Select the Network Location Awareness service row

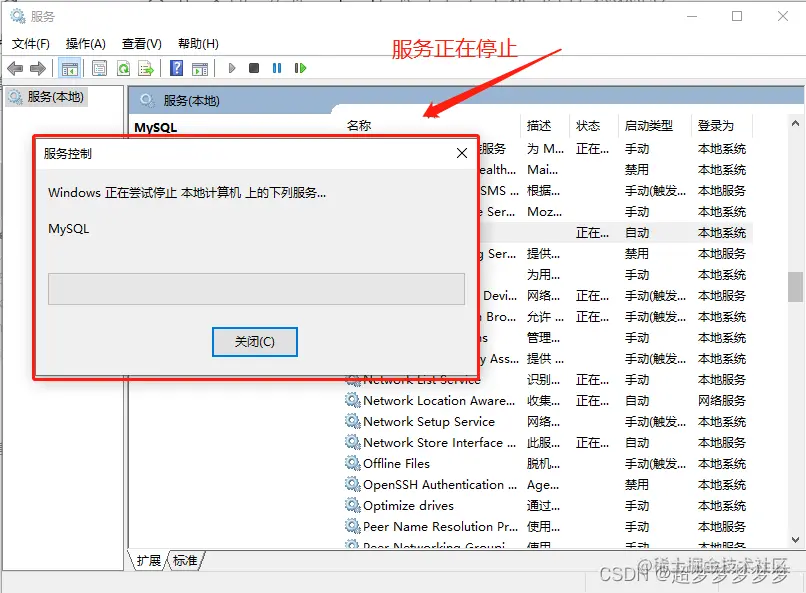click(547, 400)
